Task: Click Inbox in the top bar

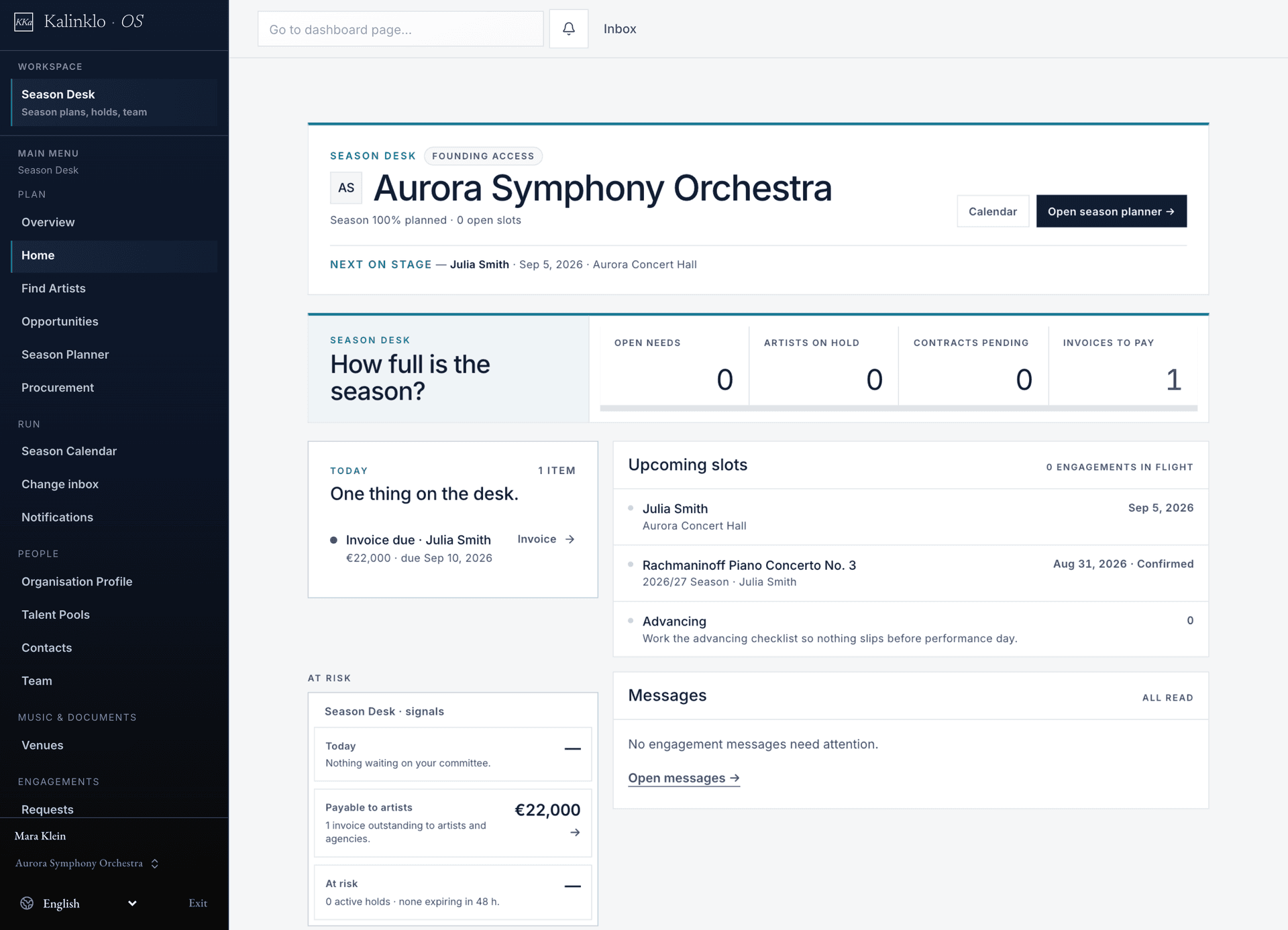Action: point(620,29)
